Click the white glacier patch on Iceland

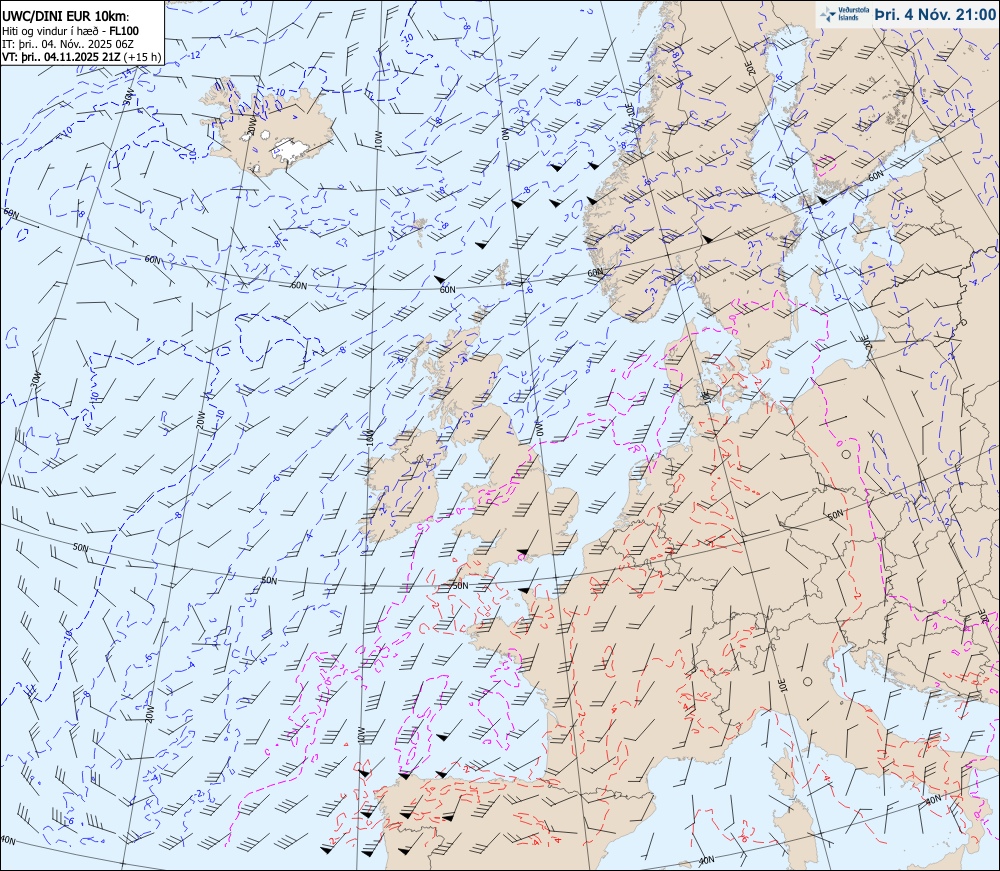[291, 150]
